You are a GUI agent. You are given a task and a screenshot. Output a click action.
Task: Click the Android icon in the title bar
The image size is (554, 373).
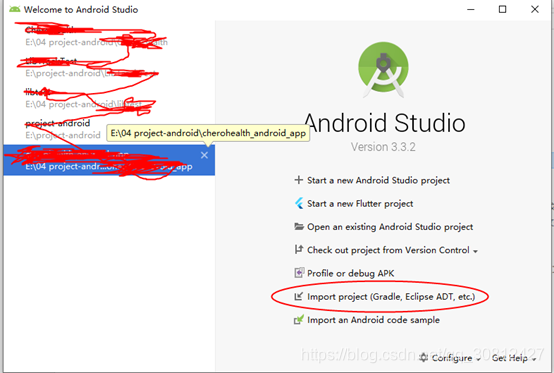pos(14,9)
